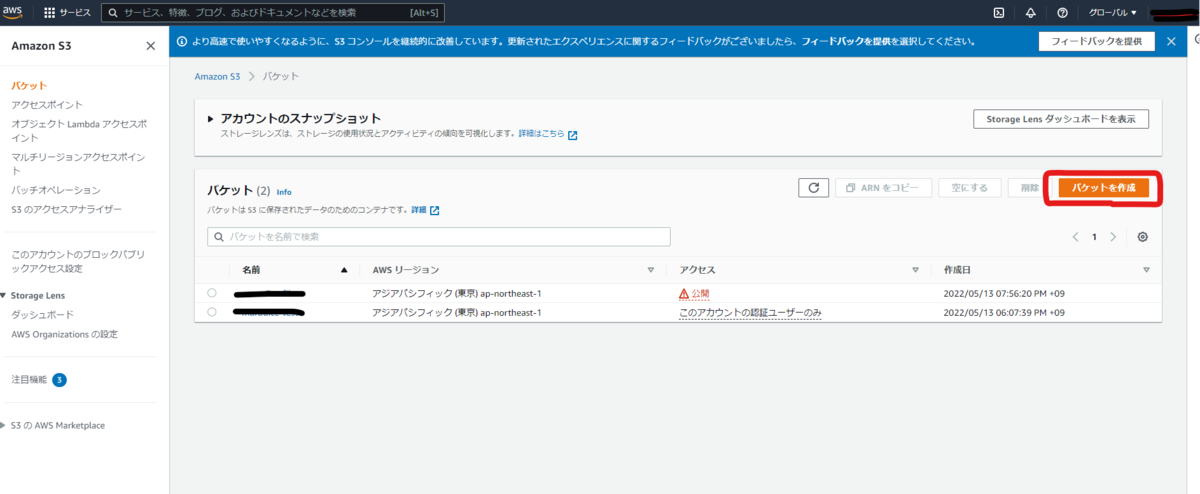The width and height of the screenshot is (1200, 494).
Task: Open the グローバル region dropdown
Action: coord(1113,13)
